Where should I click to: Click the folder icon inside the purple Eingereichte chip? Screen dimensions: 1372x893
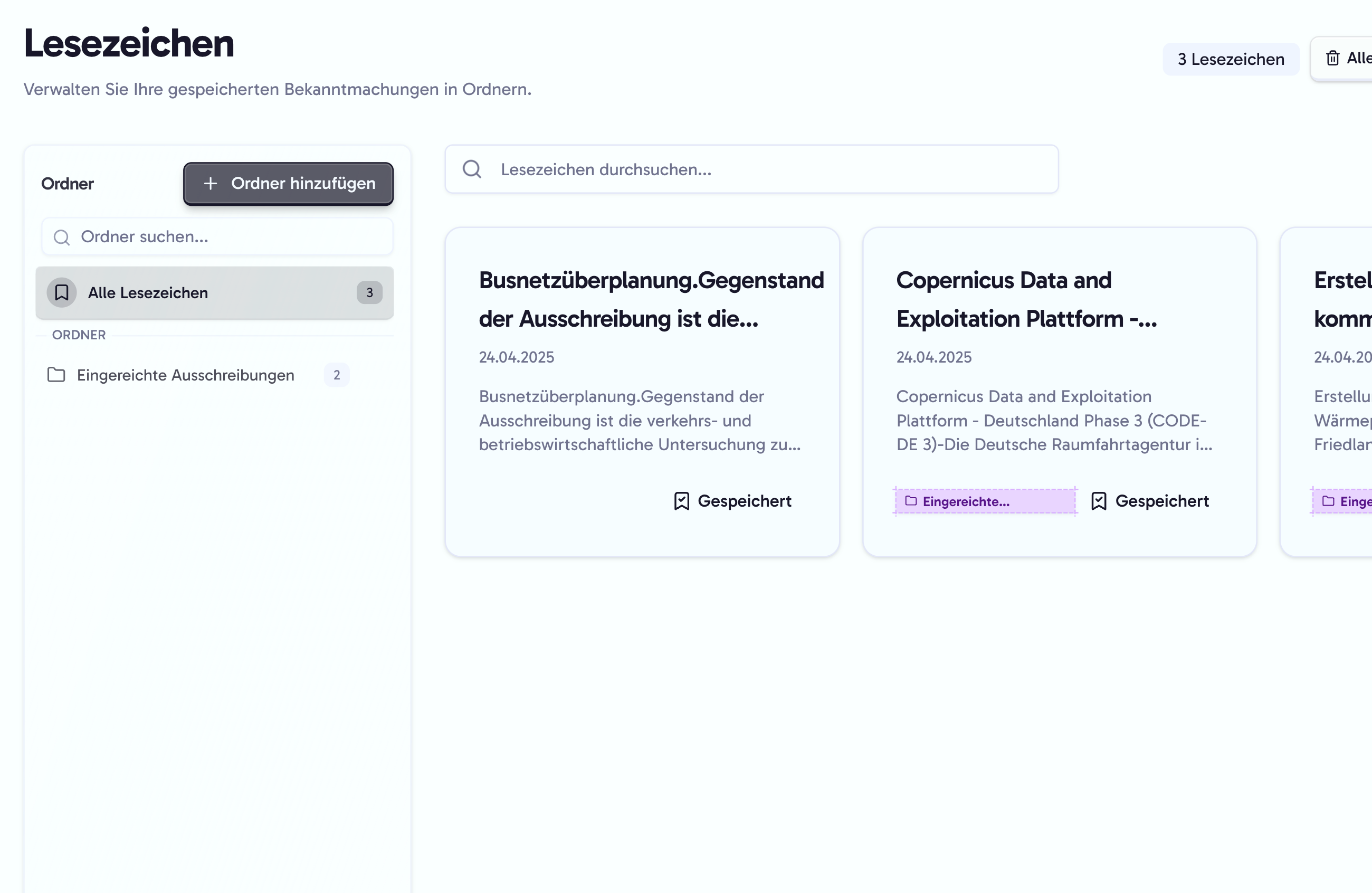click(910, 501)
